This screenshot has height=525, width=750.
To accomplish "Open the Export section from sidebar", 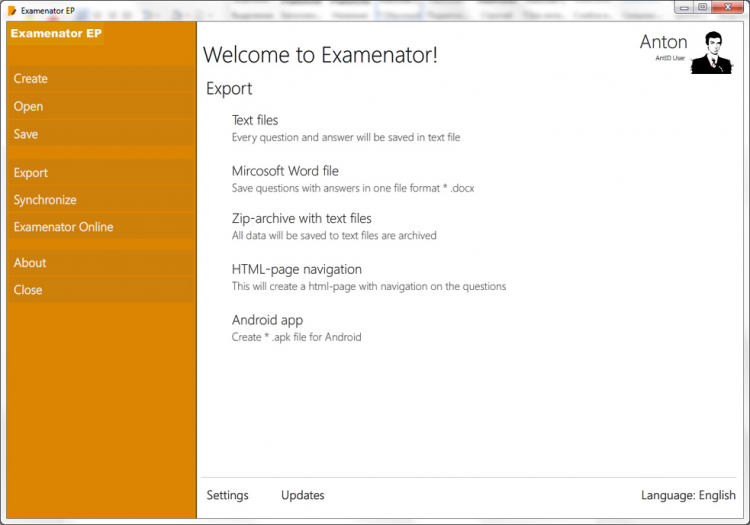I will point(100,173).
